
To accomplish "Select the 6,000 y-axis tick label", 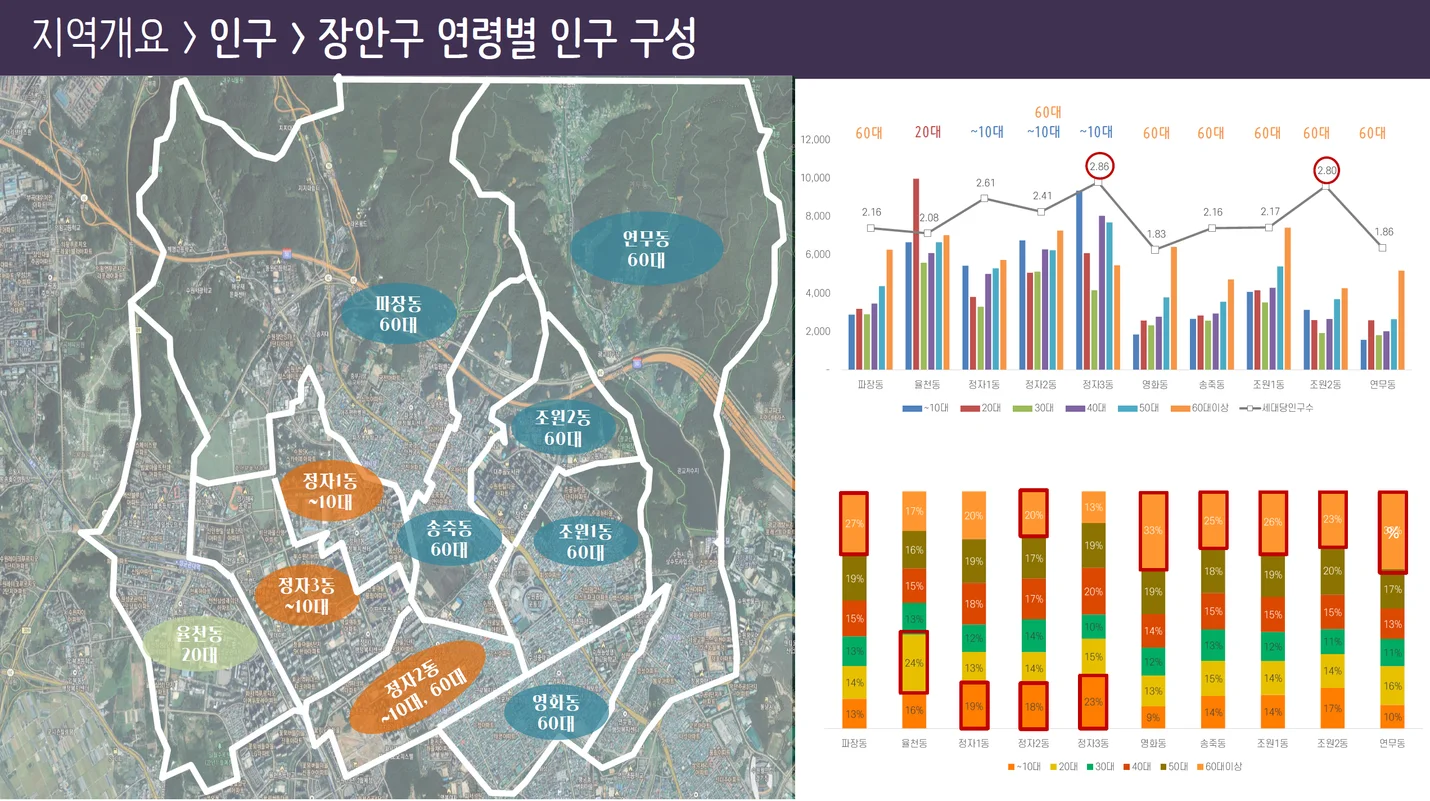I will 818,255.
